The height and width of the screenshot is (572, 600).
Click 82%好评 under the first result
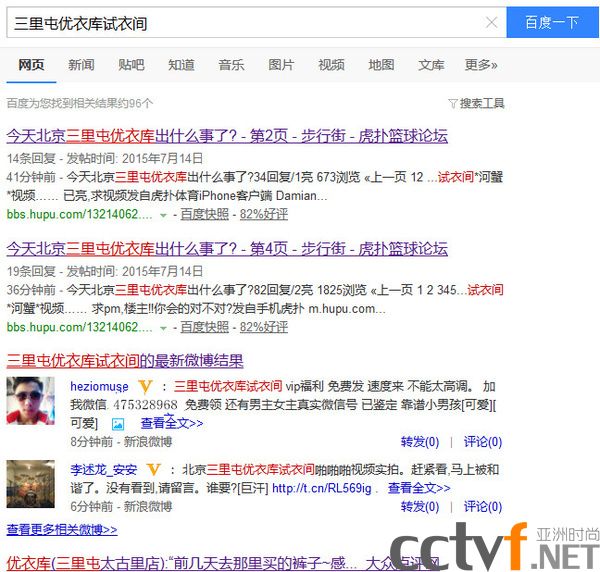point(264,214)
